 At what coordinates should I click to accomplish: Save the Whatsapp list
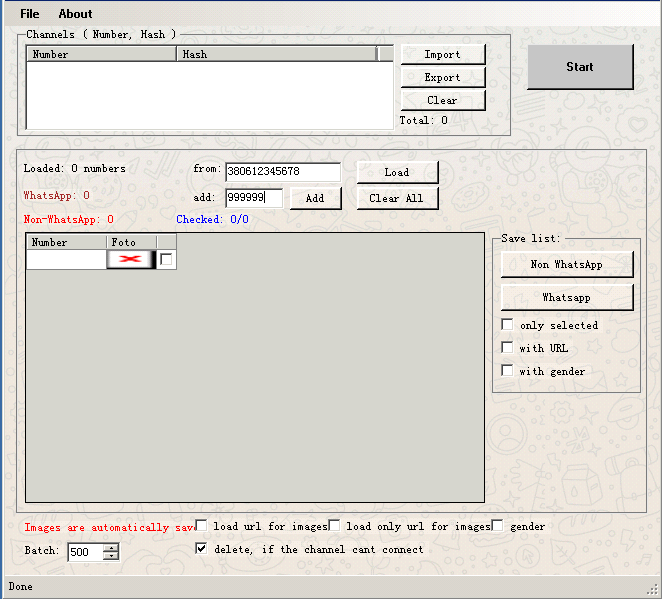[x=567, y=298]
